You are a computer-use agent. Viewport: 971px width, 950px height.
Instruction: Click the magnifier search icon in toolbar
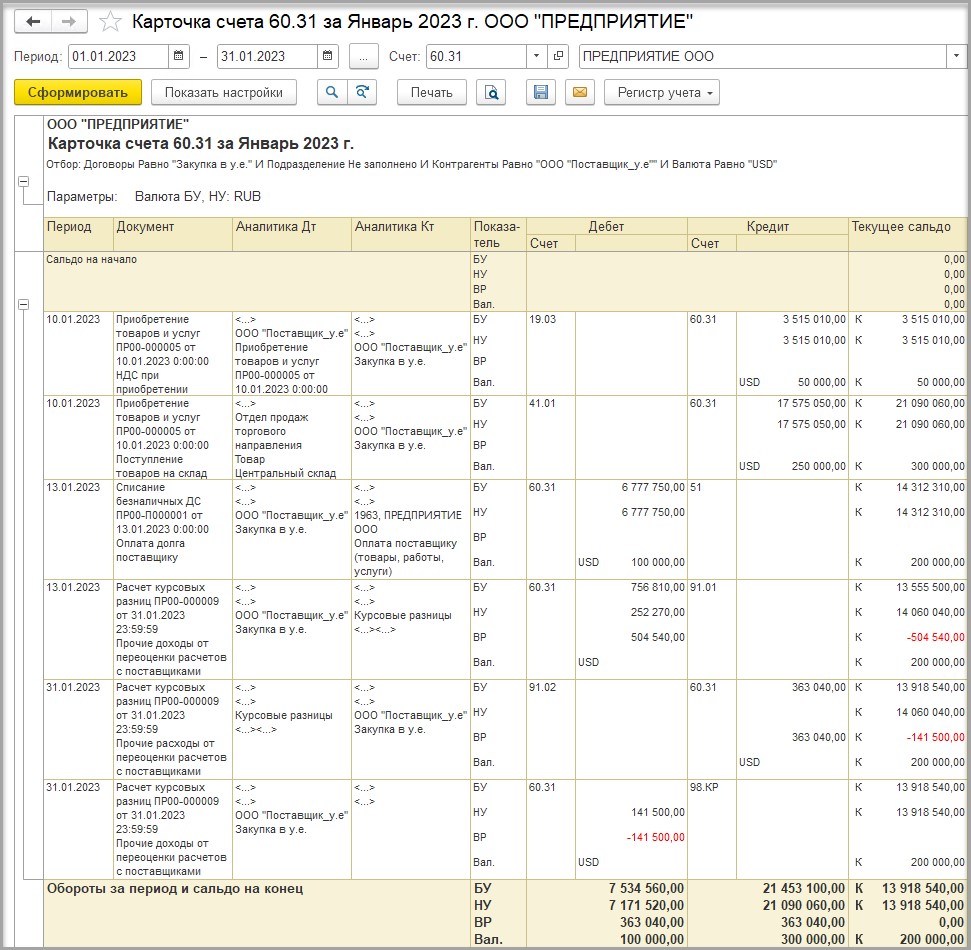(x=332, y=93)
